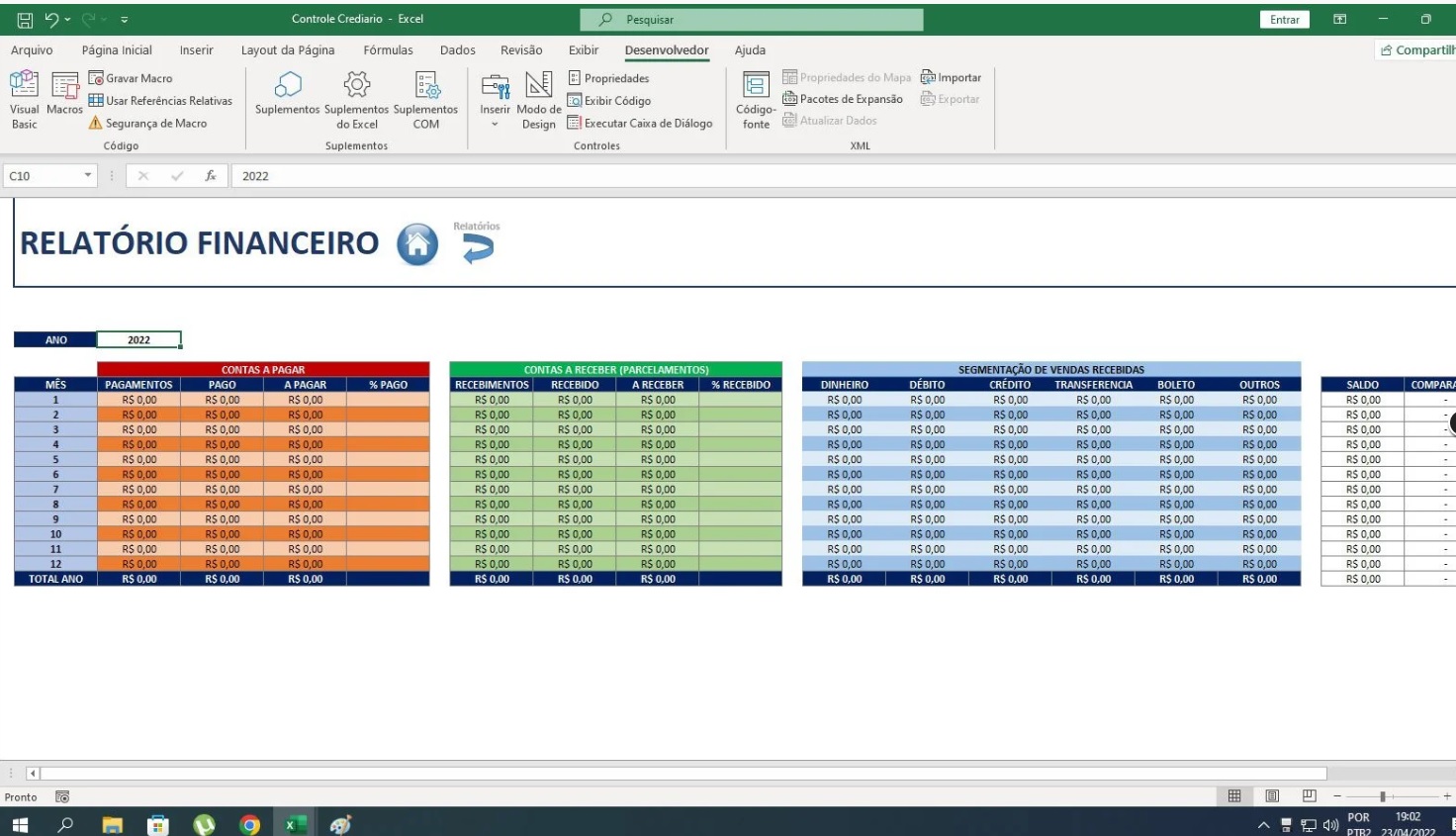This screenshot has height=836, width=1456.
Task: Switch to the Página Inicial tab
Action: point(117,49)
